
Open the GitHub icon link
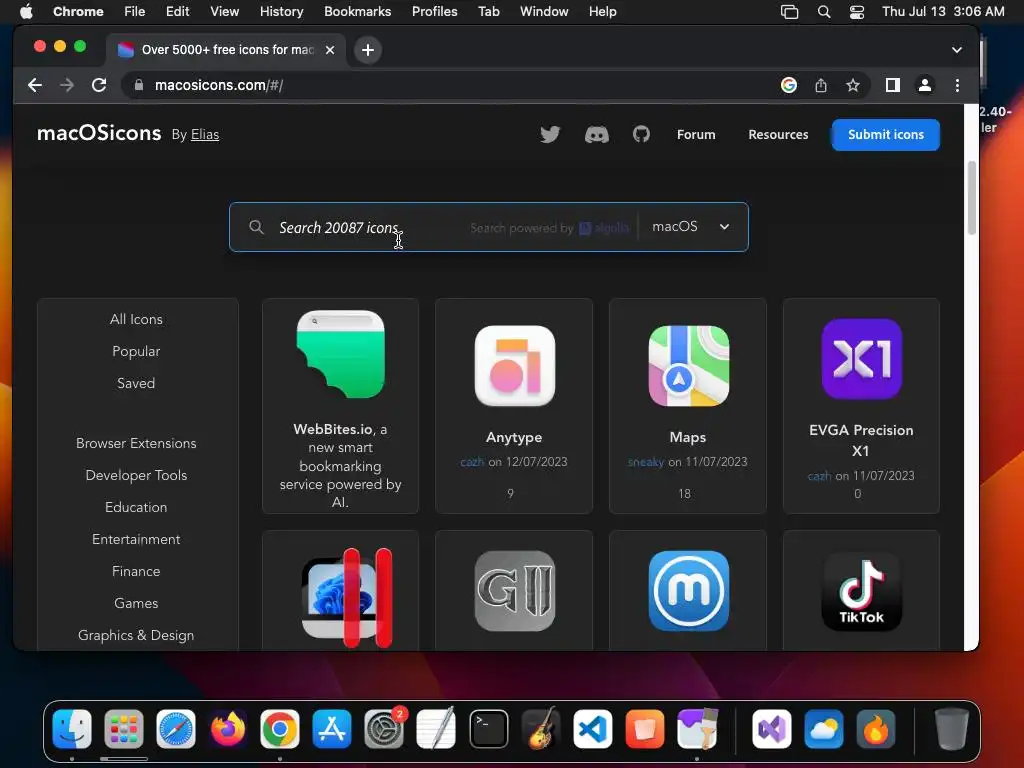coord(641,135)
